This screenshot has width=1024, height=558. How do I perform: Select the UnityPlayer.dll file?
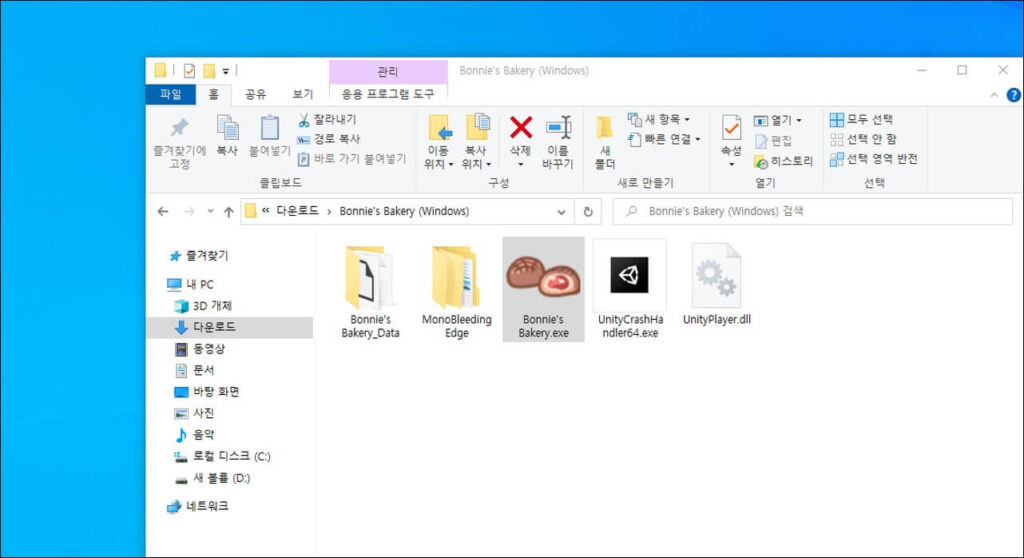click(x=716, y=284)
